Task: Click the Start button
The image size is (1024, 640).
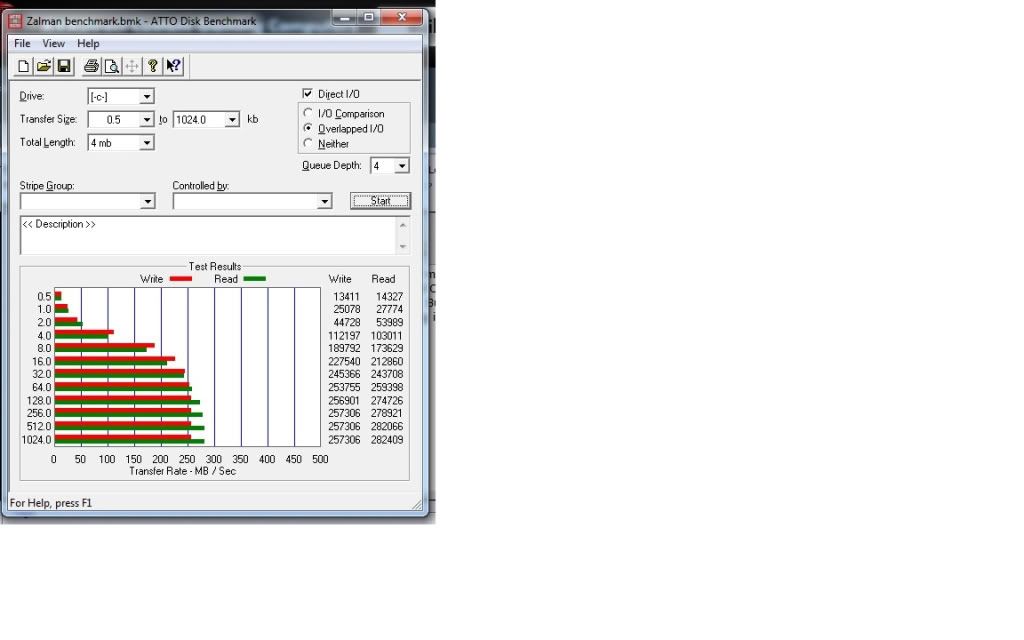Action: tap(380, 201)
